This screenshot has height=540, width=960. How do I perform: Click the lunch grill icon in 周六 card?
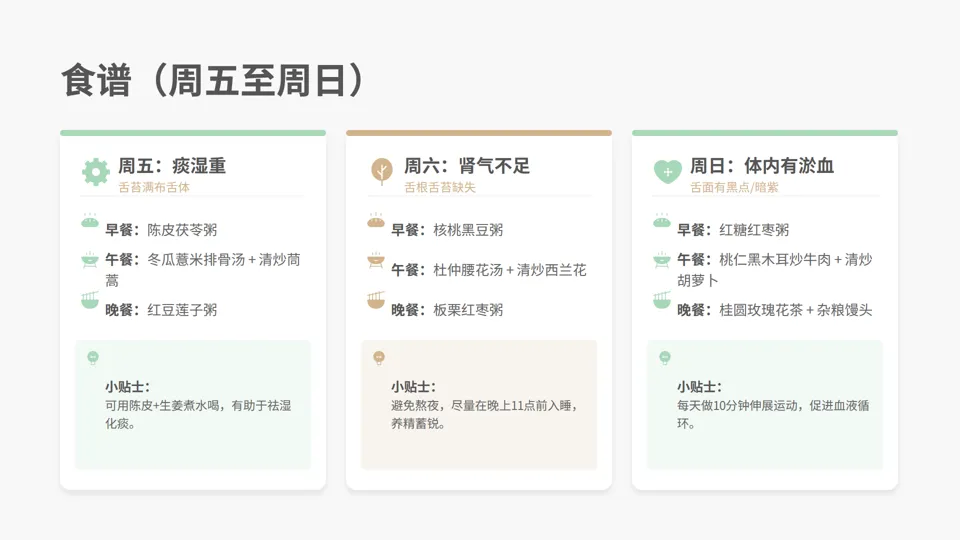tap(376, 260)
